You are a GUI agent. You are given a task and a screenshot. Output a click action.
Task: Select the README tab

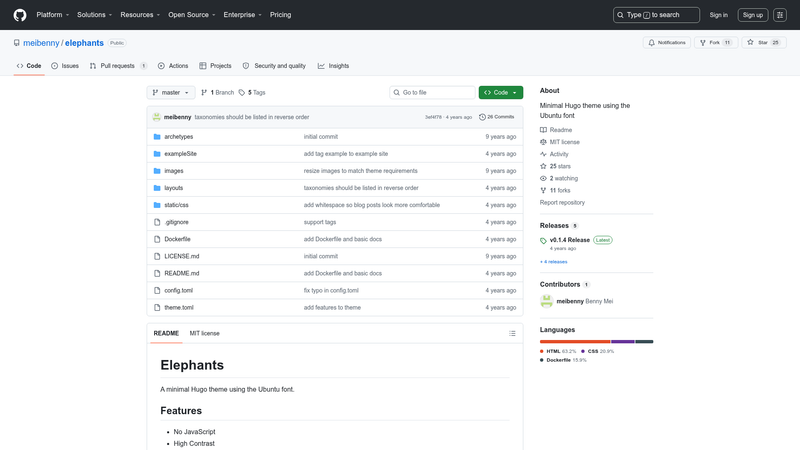pos(166,333)
